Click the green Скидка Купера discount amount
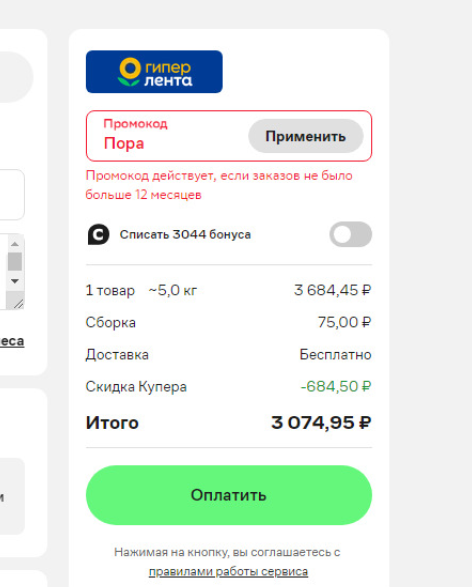The image size is (472, 587). click(336, 386)
